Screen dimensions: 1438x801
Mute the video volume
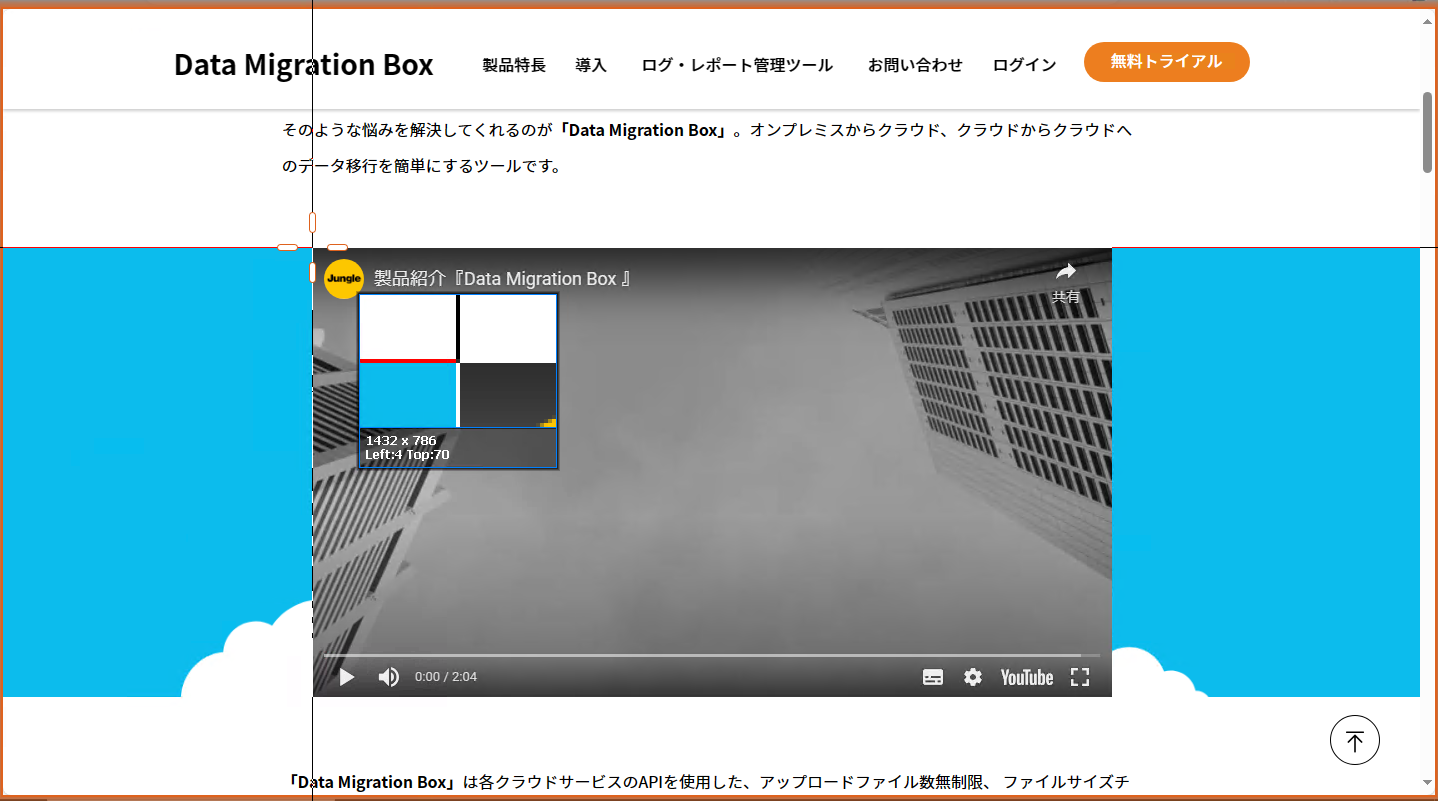coord(388,677)
